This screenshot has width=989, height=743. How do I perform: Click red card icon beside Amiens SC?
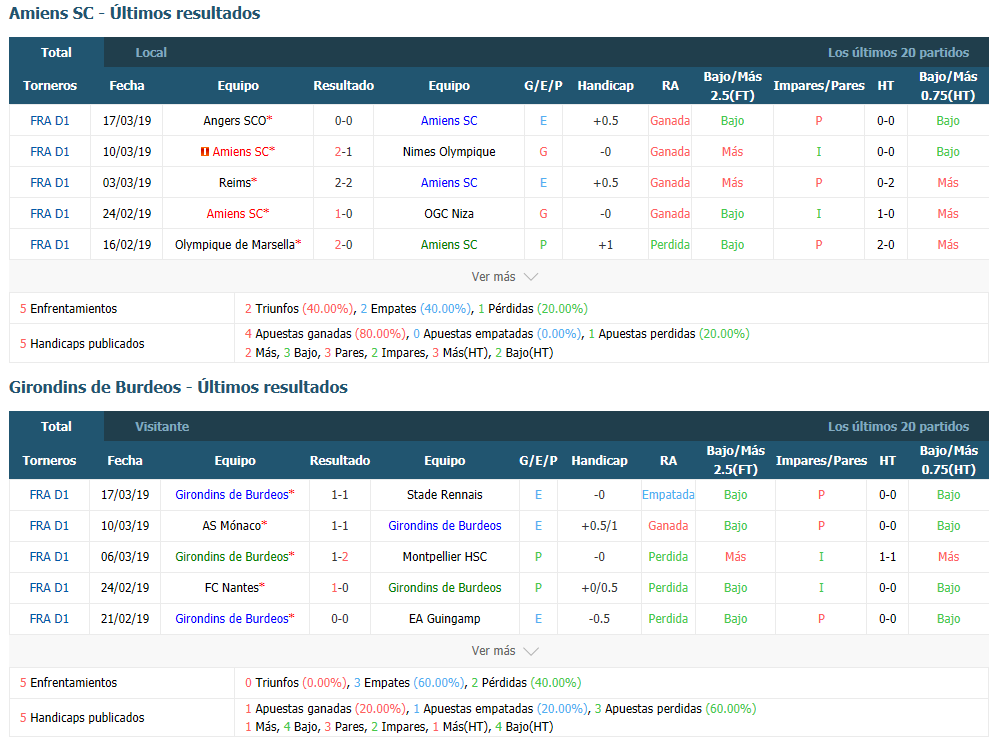point(204,152)
